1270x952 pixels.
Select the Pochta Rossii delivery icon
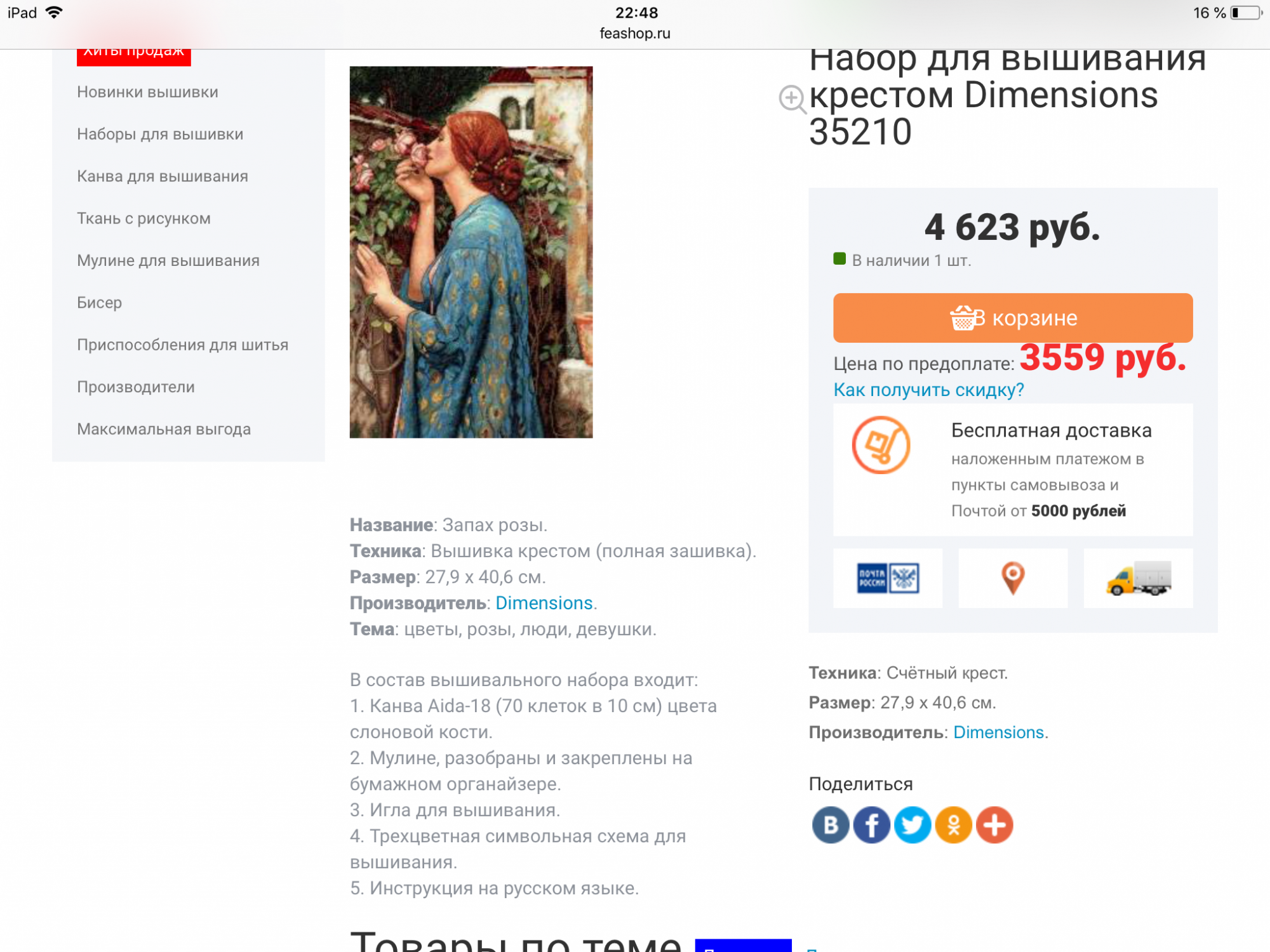click(x=888, y=578)
